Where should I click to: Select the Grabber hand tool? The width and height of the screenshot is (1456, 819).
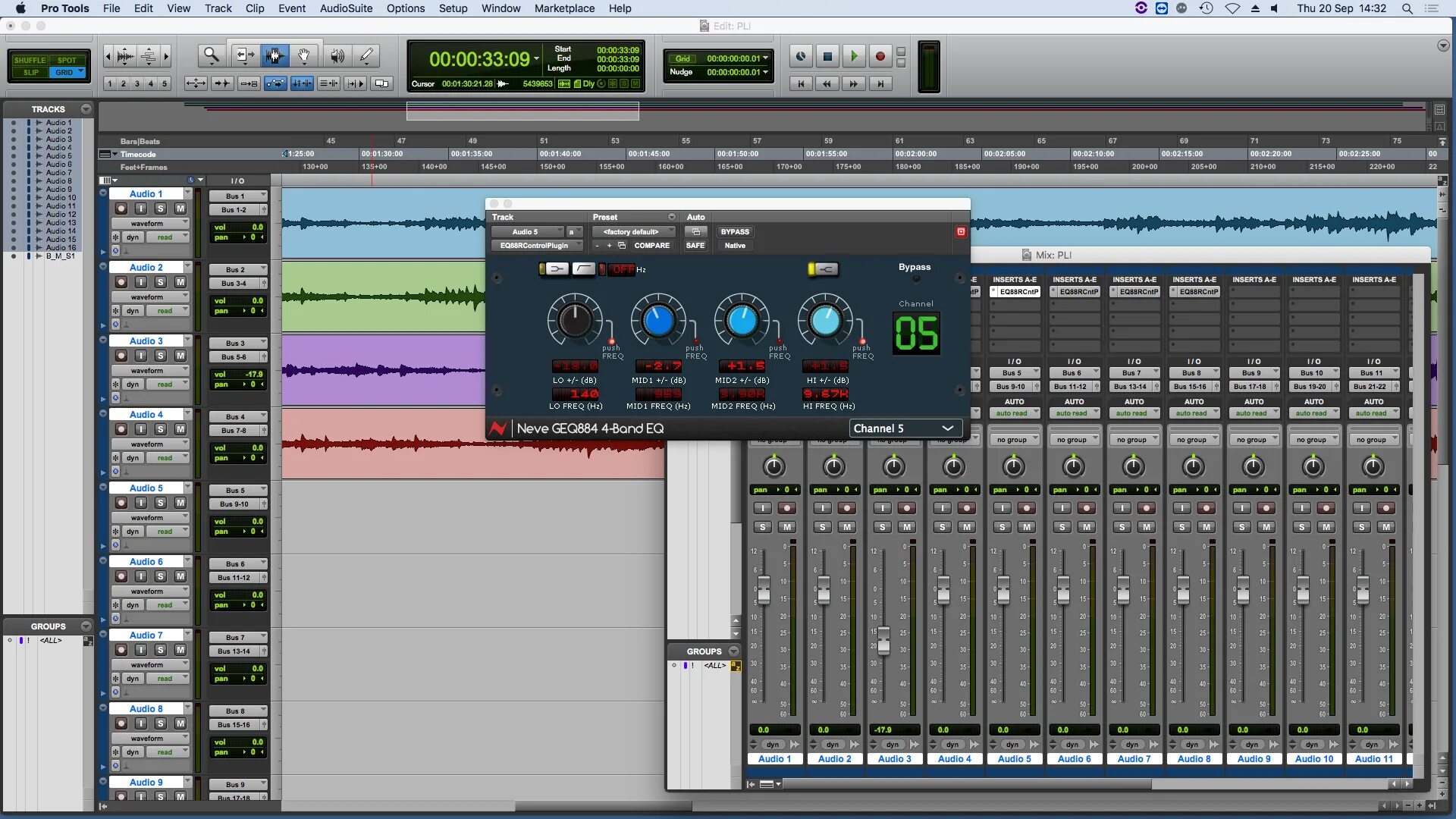[x=303, y=55]
